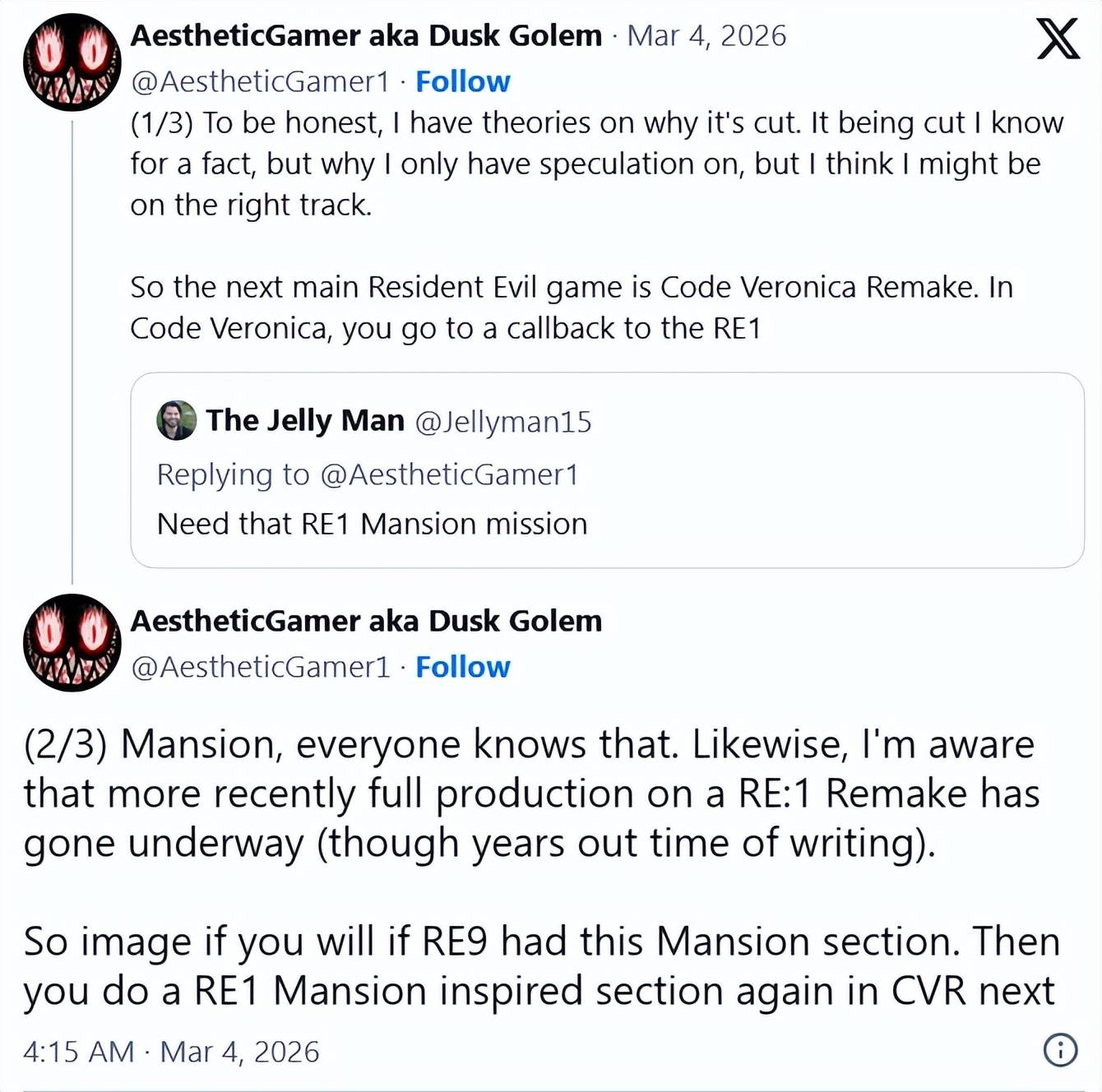This screenshot has width=1102, height=1092.
Task: Open the author name on the second tweet
Action: [x=366, y=621]
